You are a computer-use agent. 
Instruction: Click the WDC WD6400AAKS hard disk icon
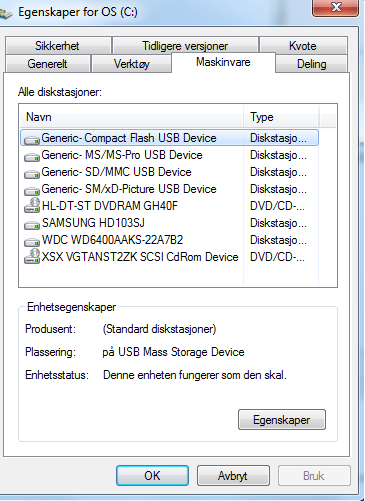(x=32, y=241)
